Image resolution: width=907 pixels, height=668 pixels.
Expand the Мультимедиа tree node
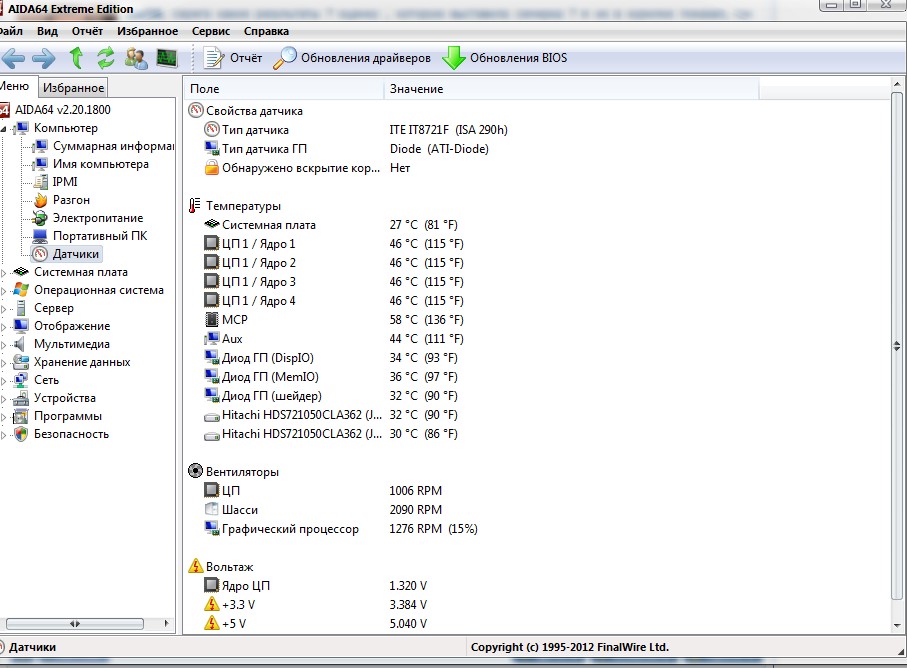tap(3, 345)
